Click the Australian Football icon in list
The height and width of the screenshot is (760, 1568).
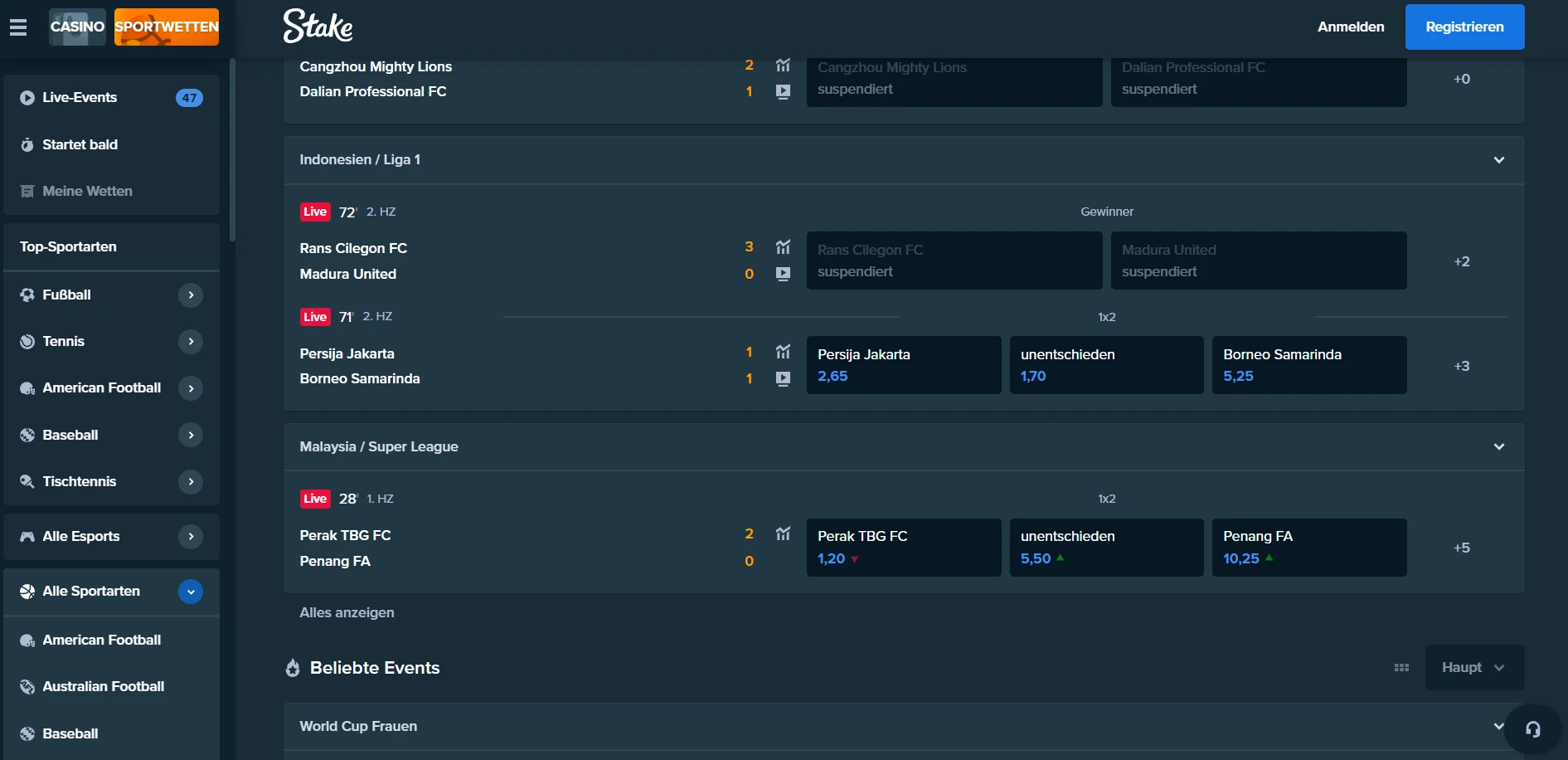point(27,686)
